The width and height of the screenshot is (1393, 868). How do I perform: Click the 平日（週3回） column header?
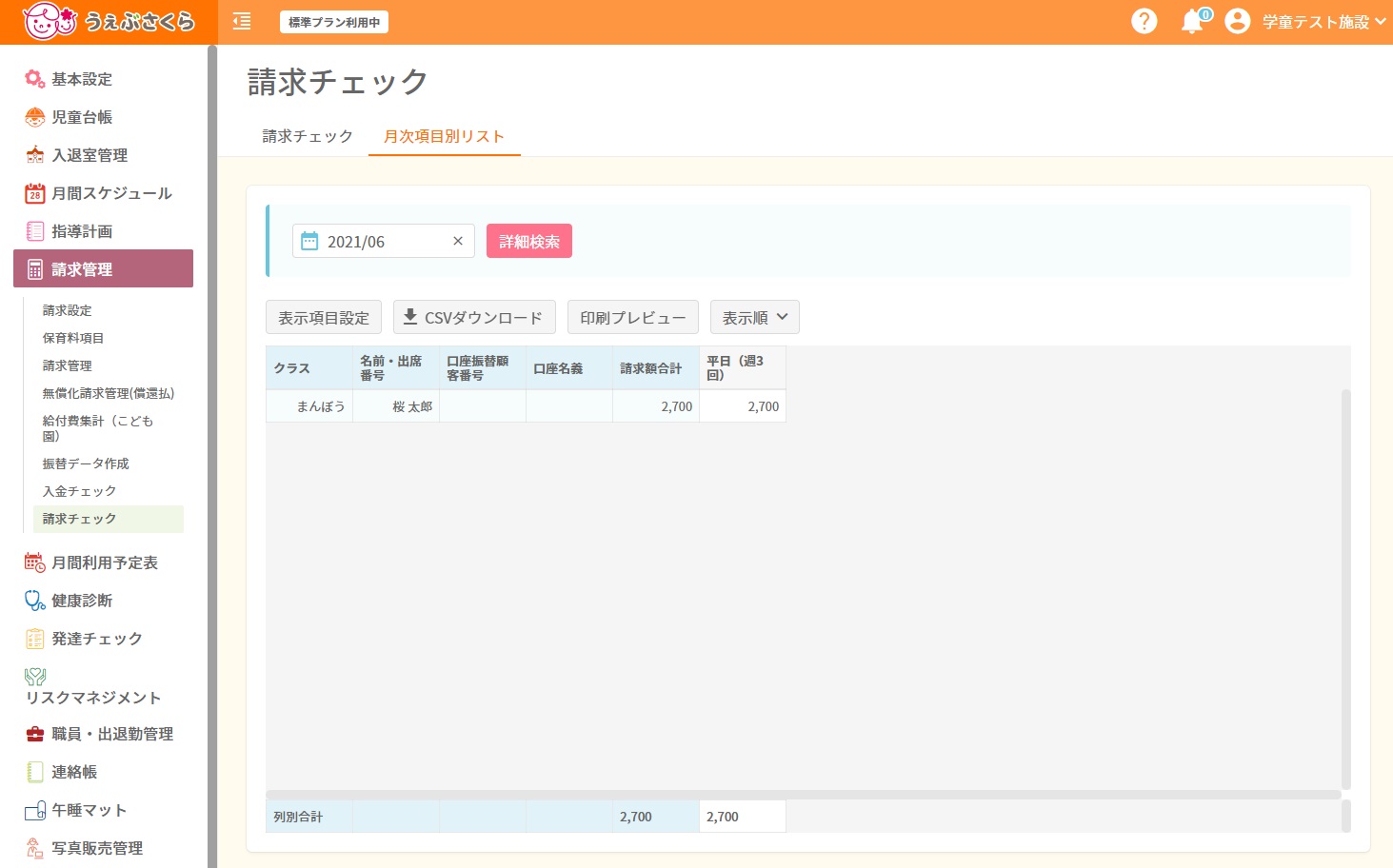743,368
